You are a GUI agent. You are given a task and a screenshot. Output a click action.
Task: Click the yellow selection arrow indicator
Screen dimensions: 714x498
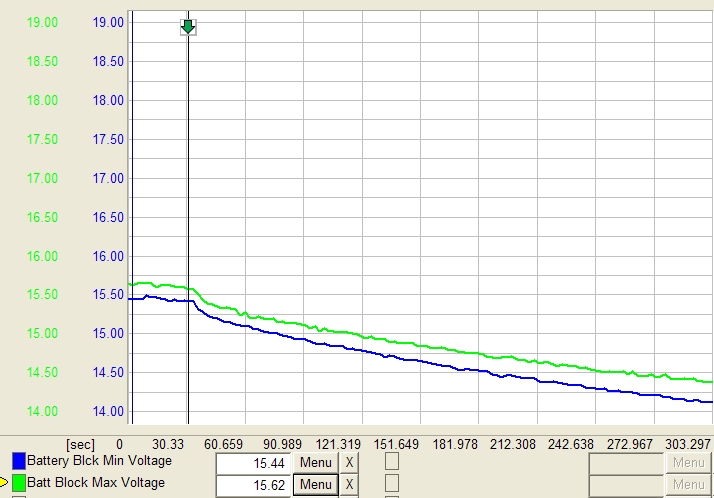(x=4, y=482)
